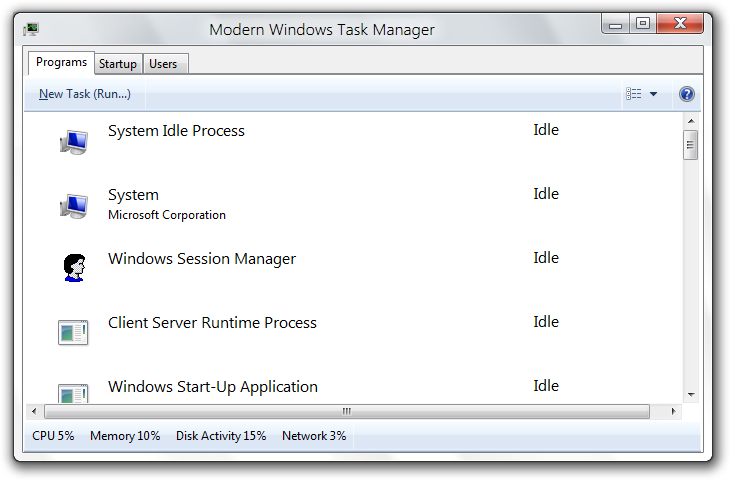Click the System Idle Process computer icon

tap(73, 142)
